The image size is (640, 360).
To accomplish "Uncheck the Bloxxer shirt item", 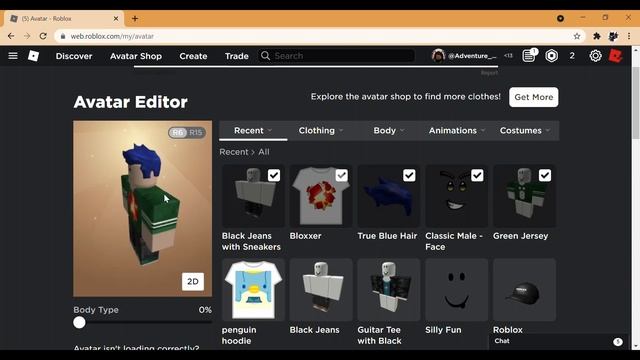I will coord(342,176).
